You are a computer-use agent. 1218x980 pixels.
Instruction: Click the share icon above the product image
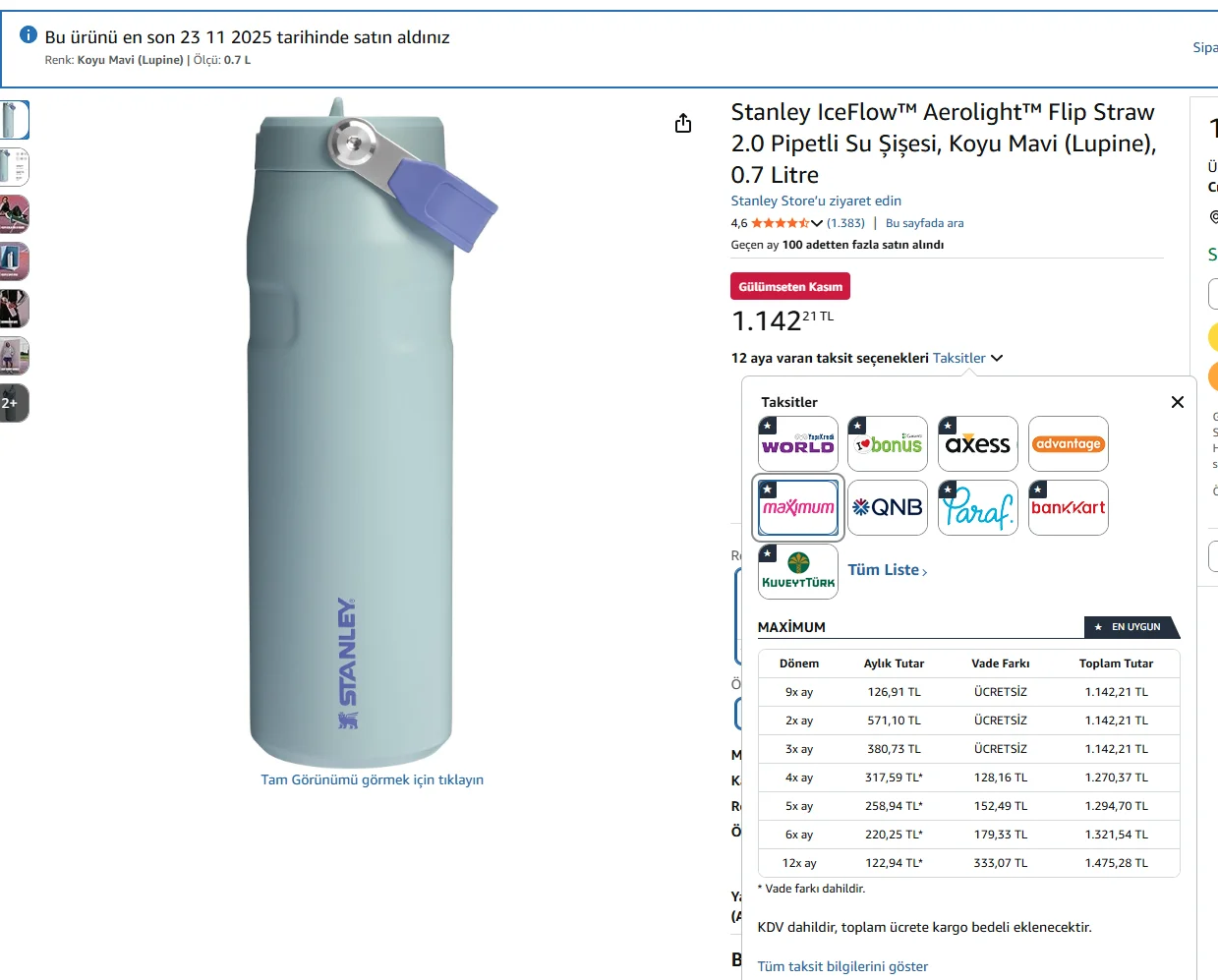(x=683, y=123)
